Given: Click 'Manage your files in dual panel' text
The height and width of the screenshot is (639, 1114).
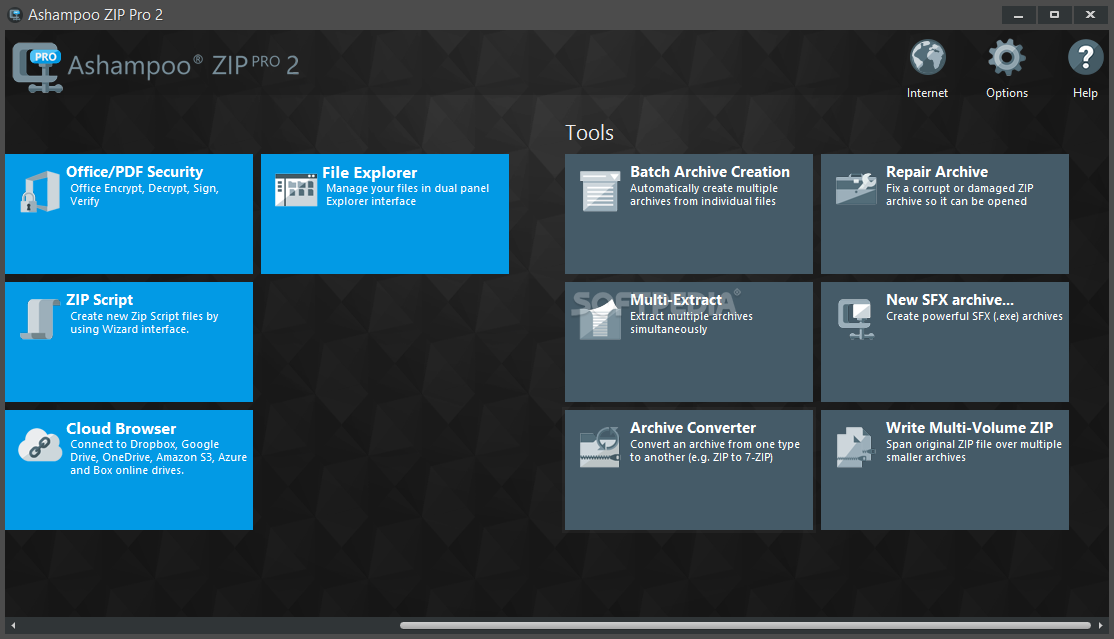Looking at the screenshot, I should tap(407, 188).
